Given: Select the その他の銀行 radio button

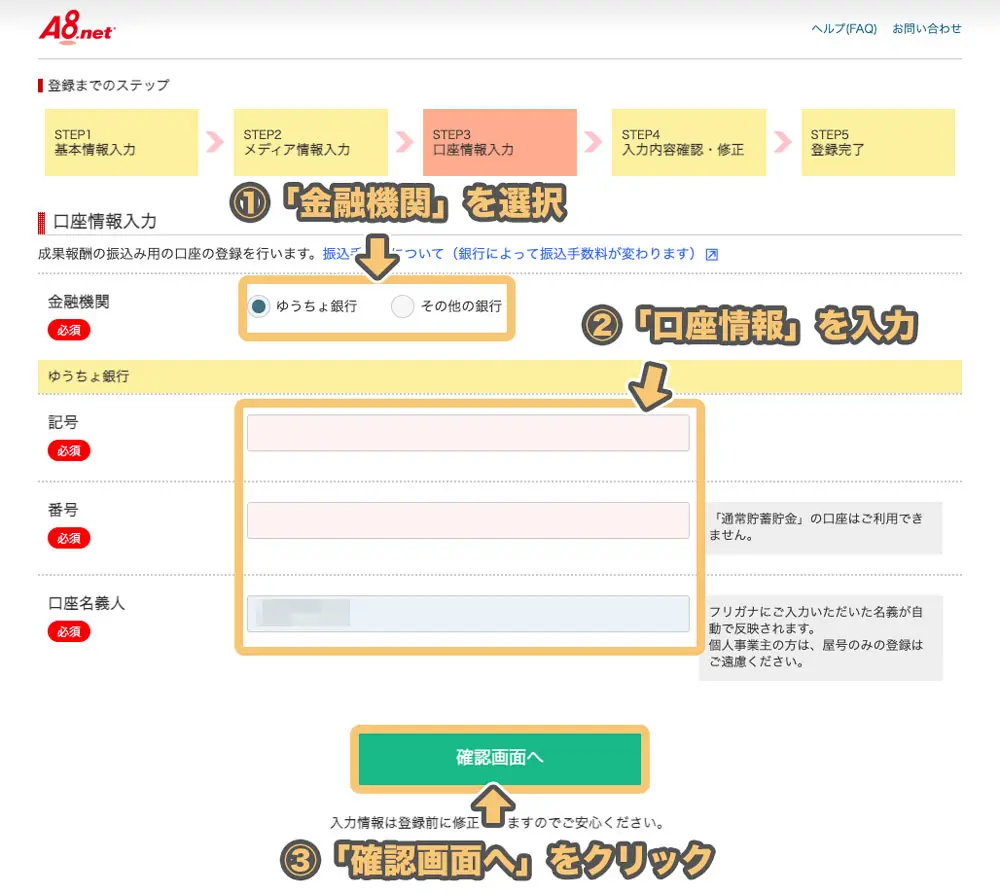Looking at the screenshot, I should click(402, 306).
